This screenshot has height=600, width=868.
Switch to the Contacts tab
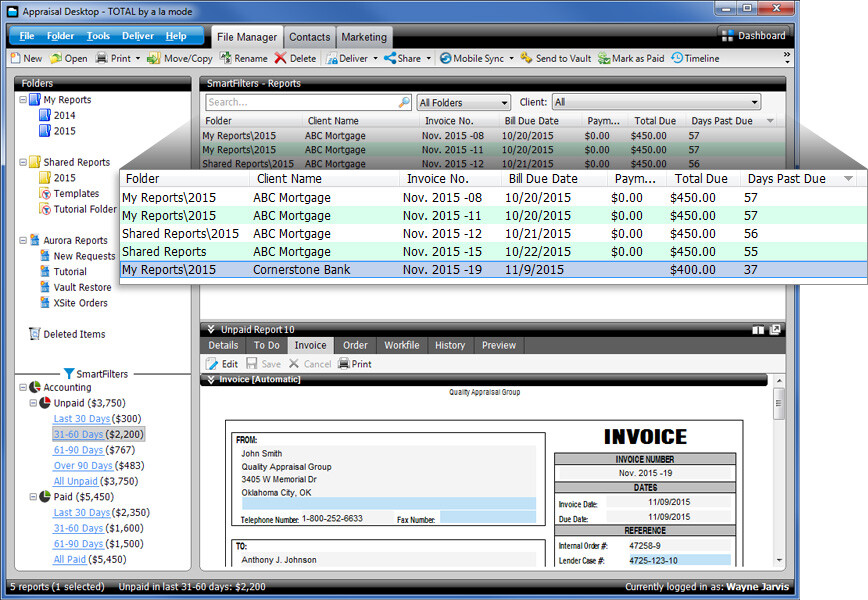pyautogui.click(x=309, y=37)
